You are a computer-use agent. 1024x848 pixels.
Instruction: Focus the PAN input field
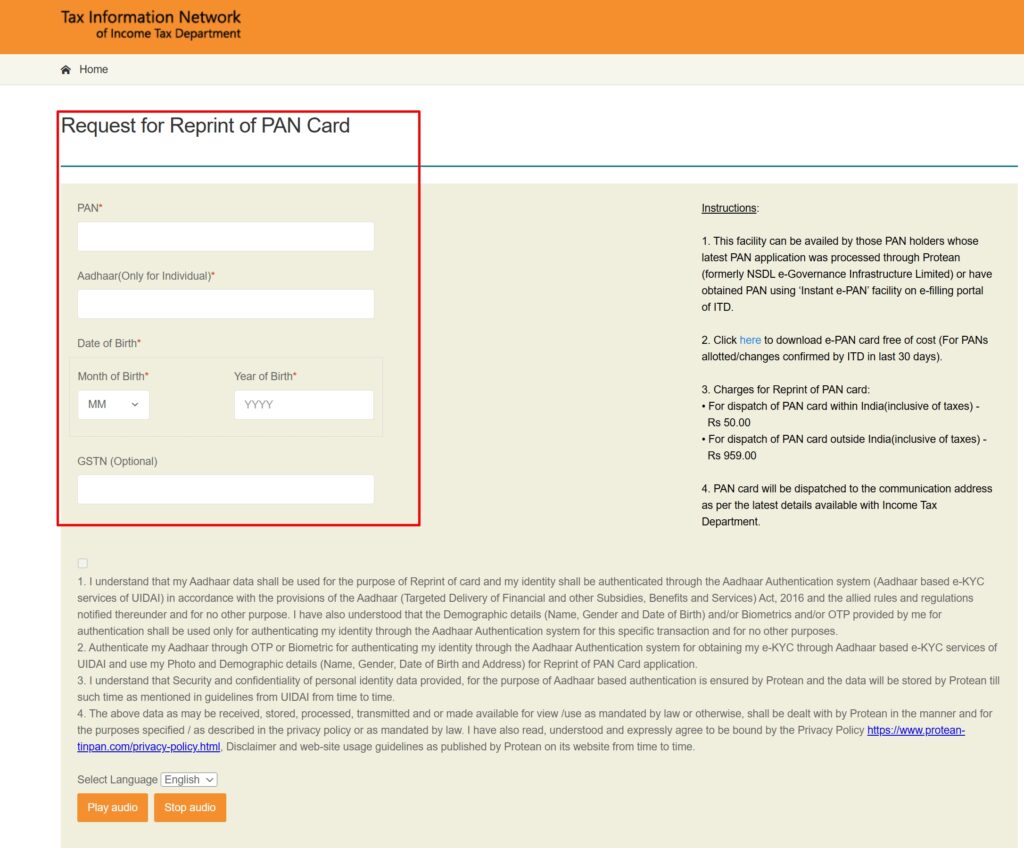tap(225, 237)
